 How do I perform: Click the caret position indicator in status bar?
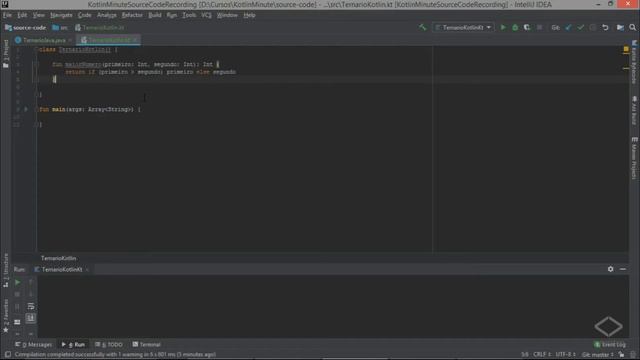[x=524, y=355]
